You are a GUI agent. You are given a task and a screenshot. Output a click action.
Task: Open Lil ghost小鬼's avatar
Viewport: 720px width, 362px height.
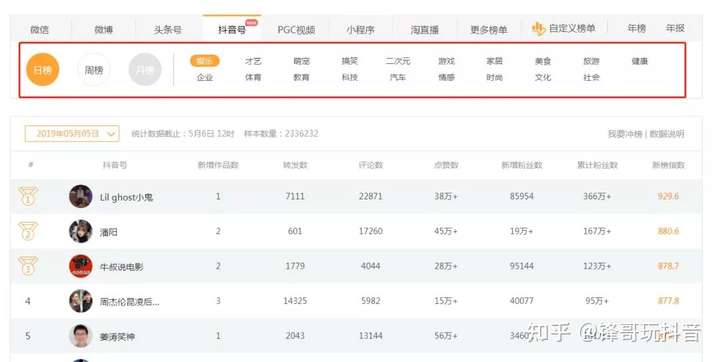(x=81, y=197)
